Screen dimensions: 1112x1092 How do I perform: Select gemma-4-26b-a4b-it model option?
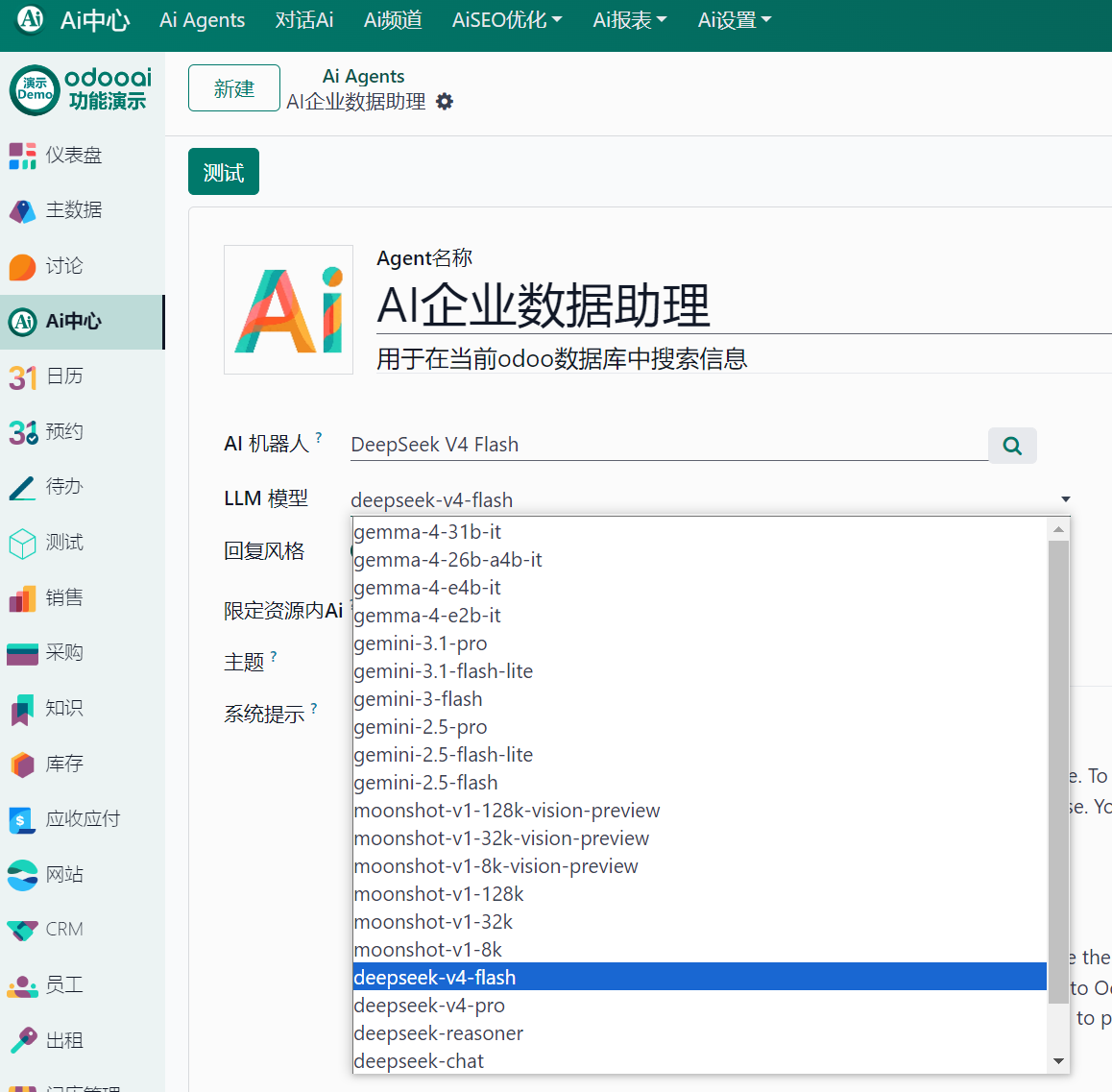coord(699,560)
